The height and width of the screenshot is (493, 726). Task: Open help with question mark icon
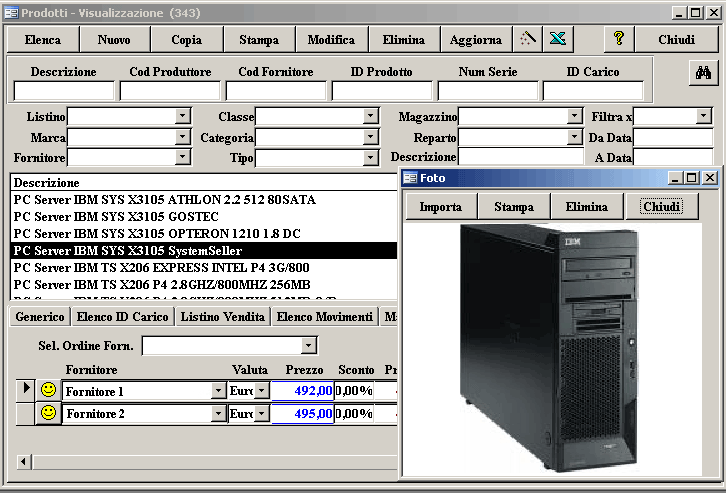click(x=619, y=39)
